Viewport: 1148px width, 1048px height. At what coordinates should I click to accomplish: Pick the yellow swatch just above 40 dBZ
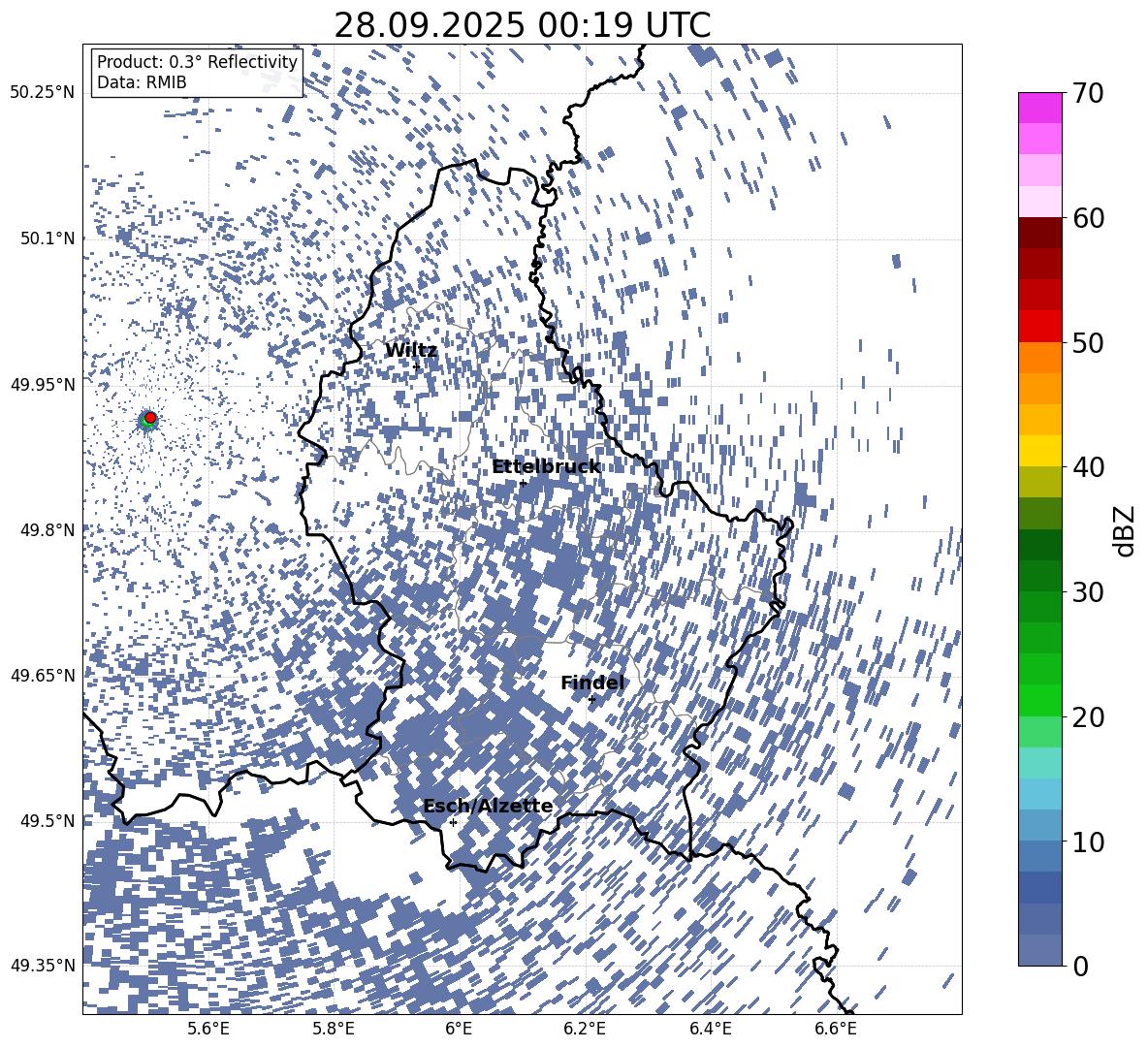tap(1039, 451)
